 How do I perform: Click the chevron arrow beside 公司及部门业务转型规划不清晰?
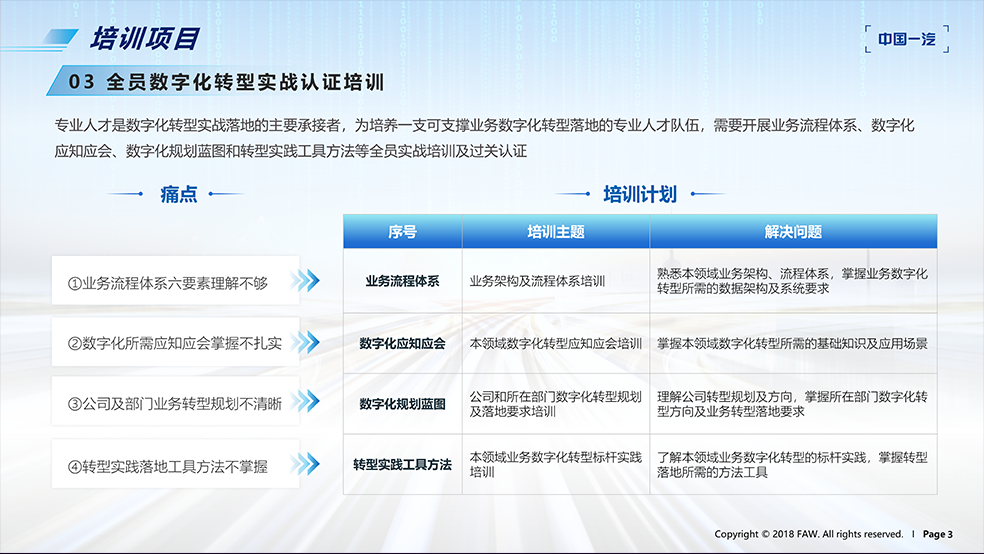306,402
